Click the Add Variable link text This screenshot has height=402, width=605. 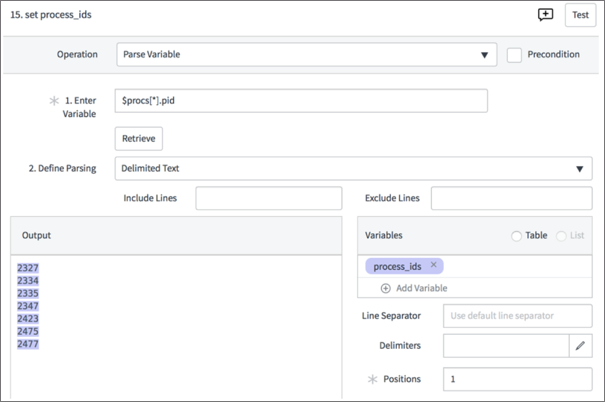422,288
